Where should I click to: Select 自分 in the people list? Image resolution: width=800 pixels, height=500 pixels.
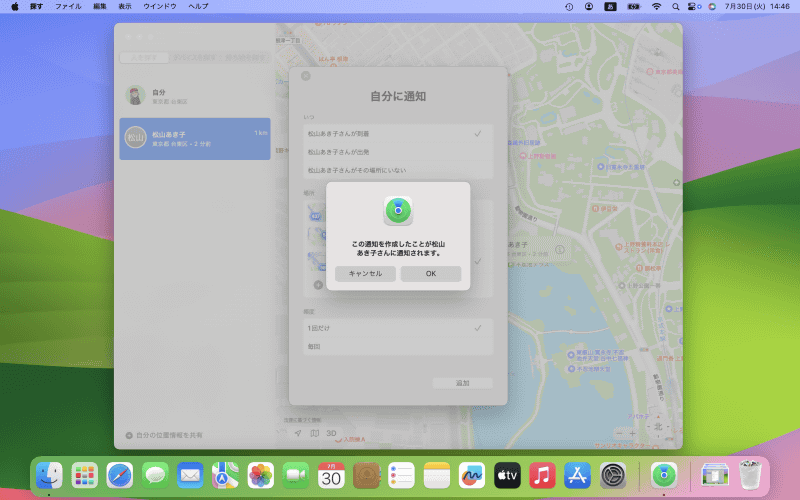195,95
